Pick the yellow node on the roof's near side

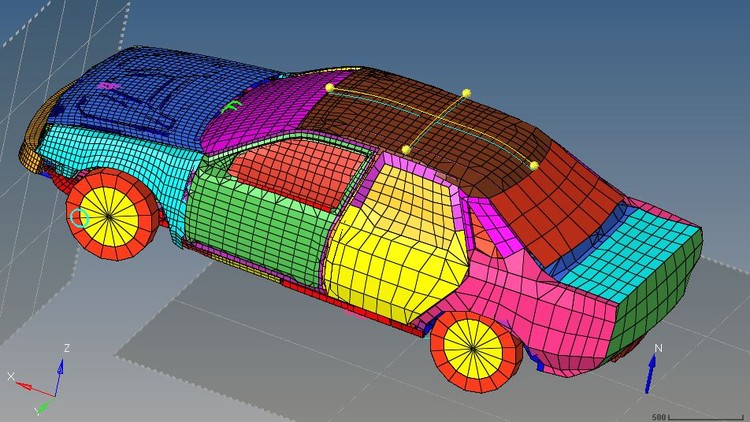pos(406,150)
